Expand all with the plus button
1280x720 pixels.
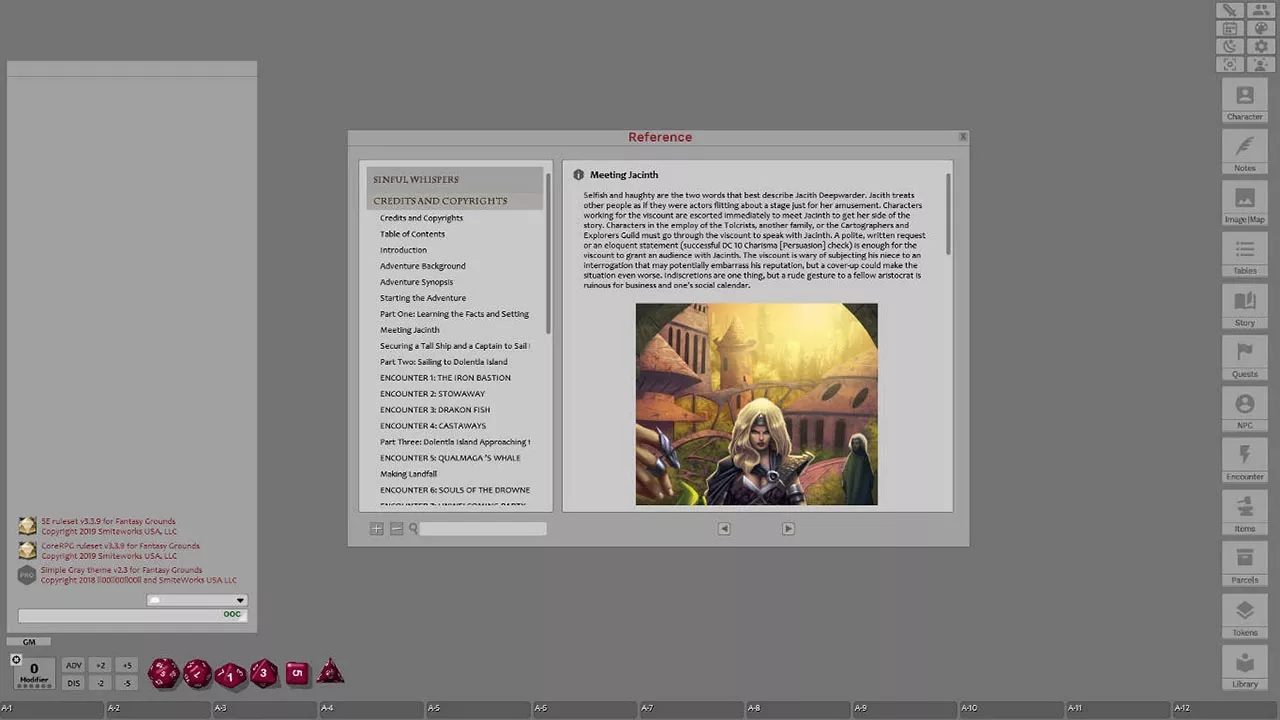pos(377,528)
